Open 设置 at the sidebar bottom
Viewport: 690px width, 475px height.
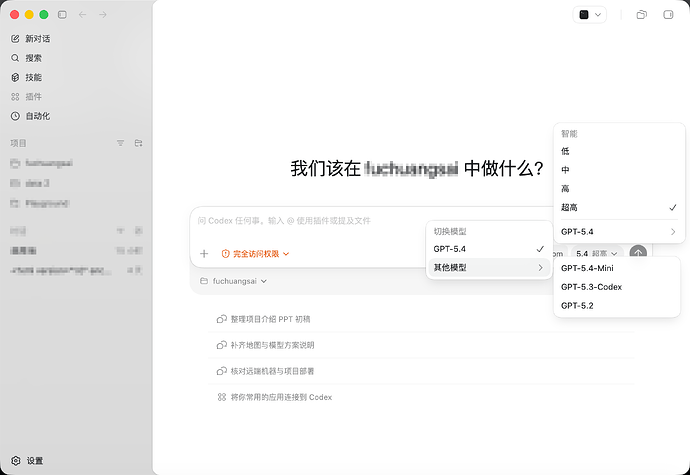(27, 461)
